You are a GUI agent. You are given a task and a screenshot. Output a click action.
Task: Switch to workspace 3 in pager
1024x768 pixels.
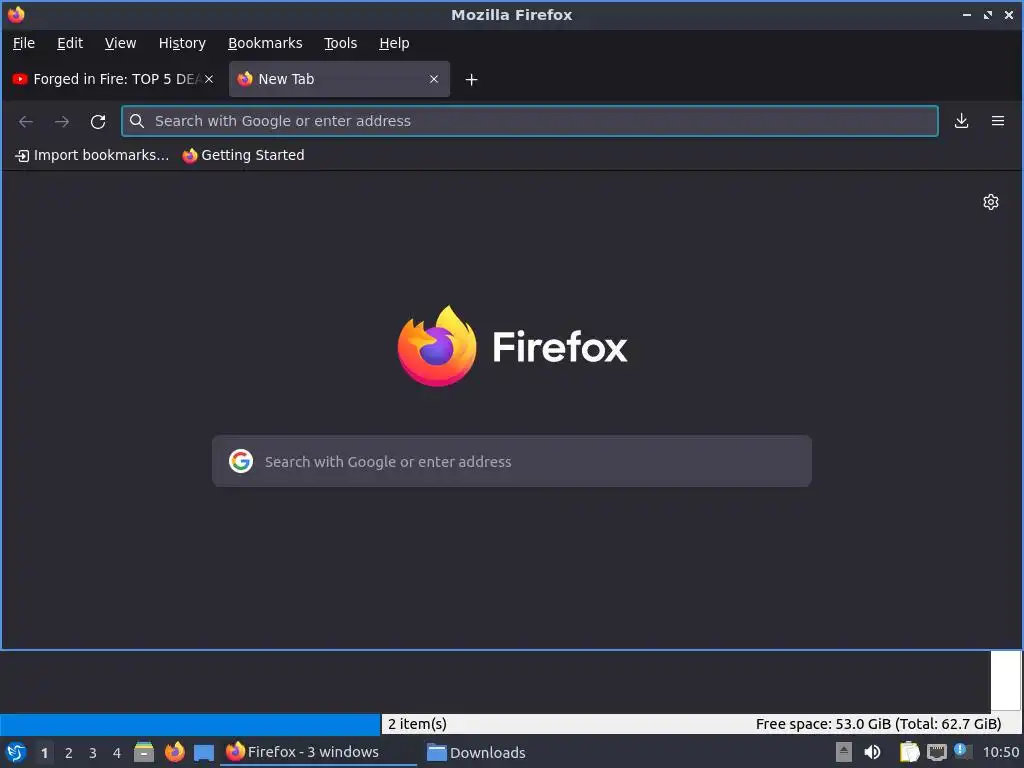click(93, 753)
